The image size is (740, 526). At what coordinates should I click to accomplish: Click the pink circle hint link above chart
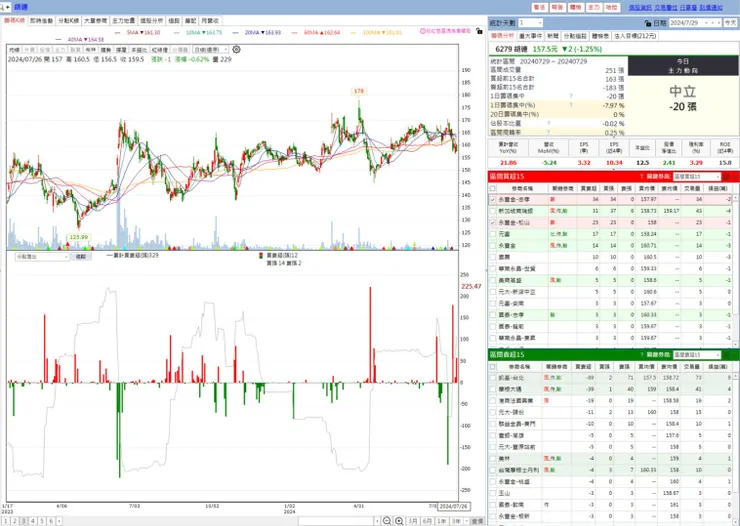click(445, 31)
